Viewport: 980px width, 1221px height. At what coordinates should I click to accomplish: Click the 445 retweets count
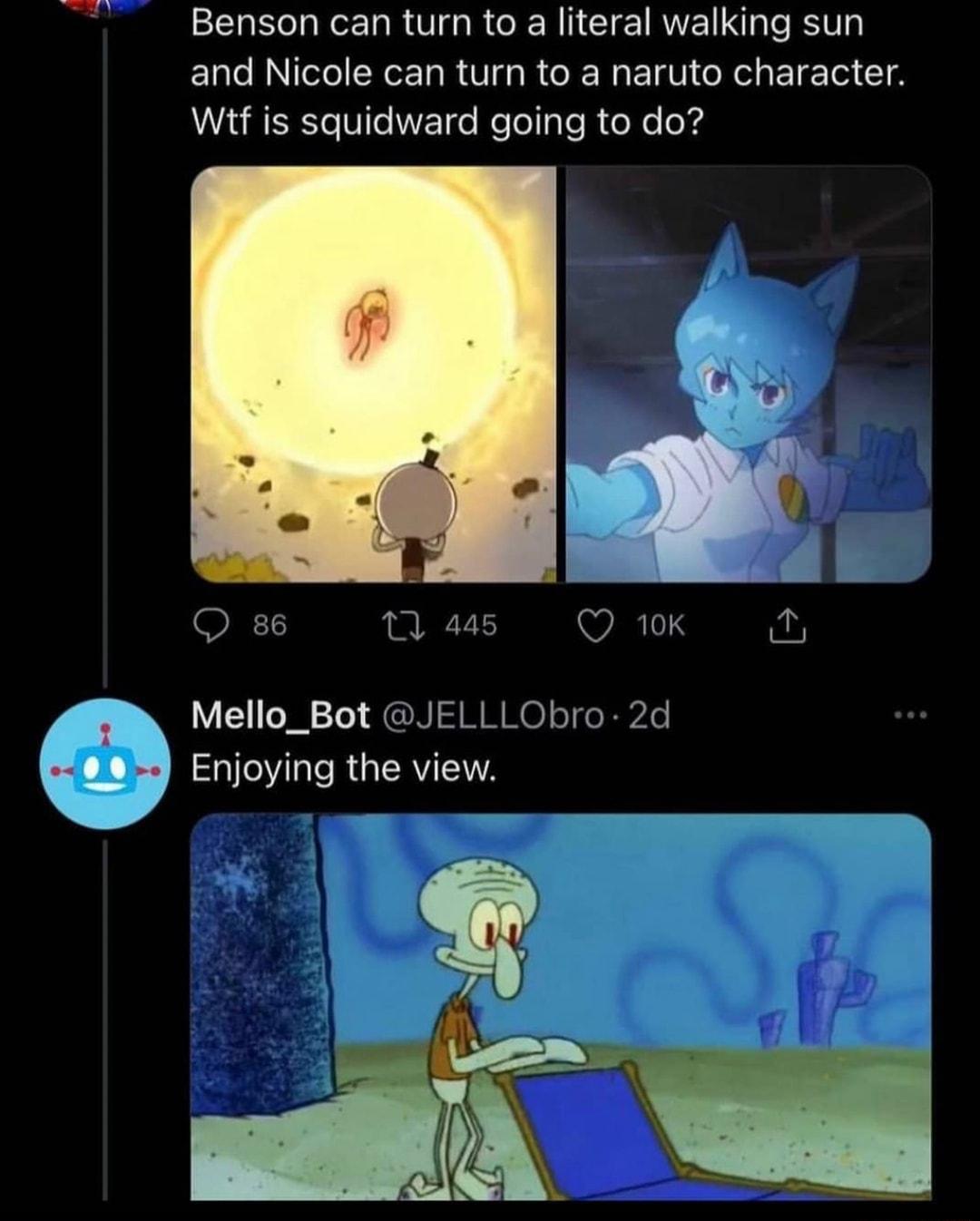[471, 626]
